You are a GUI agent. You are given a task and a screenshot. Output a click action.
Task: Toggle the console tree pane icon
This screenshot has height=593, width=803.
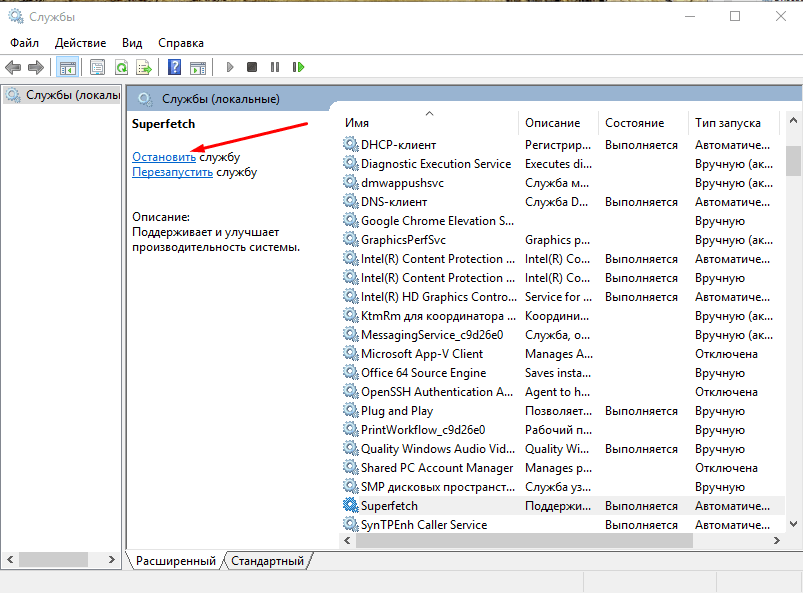(x=68, y=67)
